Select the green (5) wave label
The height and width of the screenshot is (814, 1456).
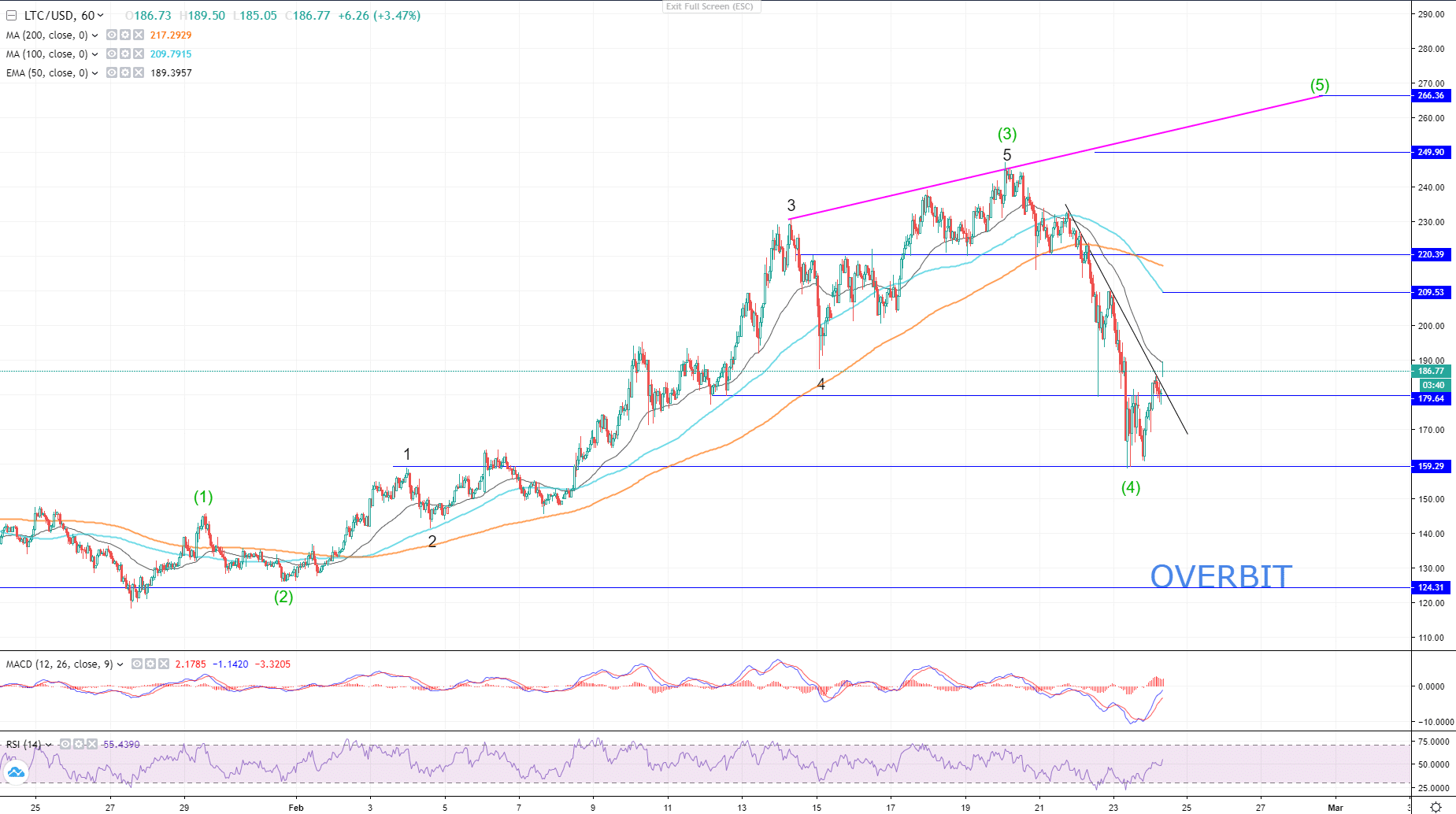coord(1320,85)
